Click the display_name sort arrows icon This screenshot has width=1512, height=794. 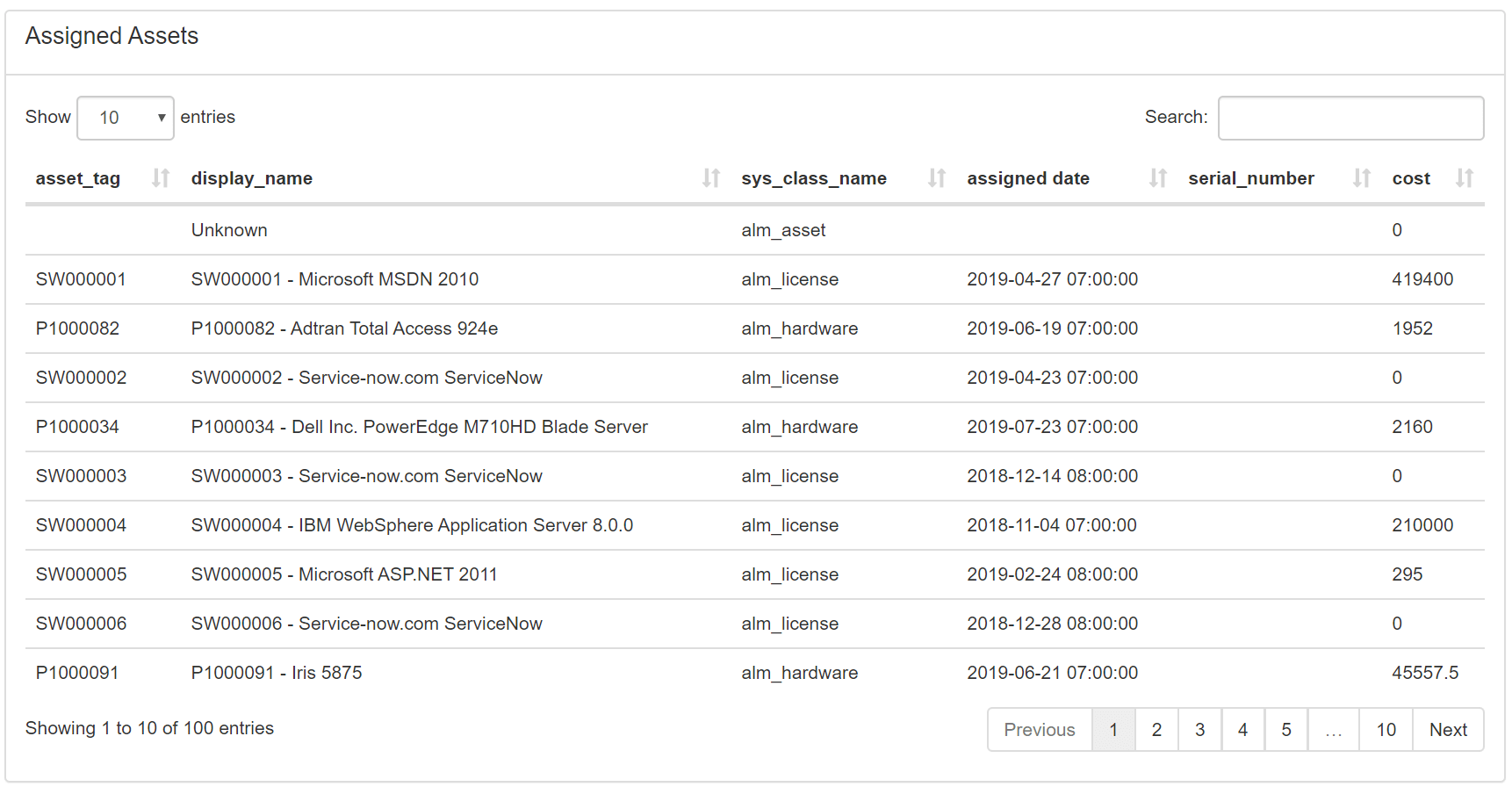(710, 178)
